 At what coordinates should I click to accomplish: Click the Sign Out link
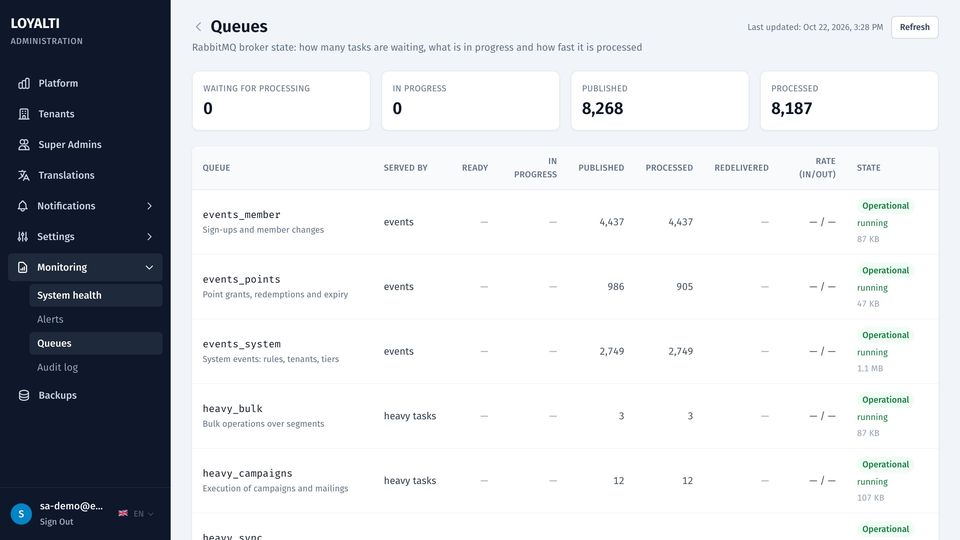(x=56, y=522)
